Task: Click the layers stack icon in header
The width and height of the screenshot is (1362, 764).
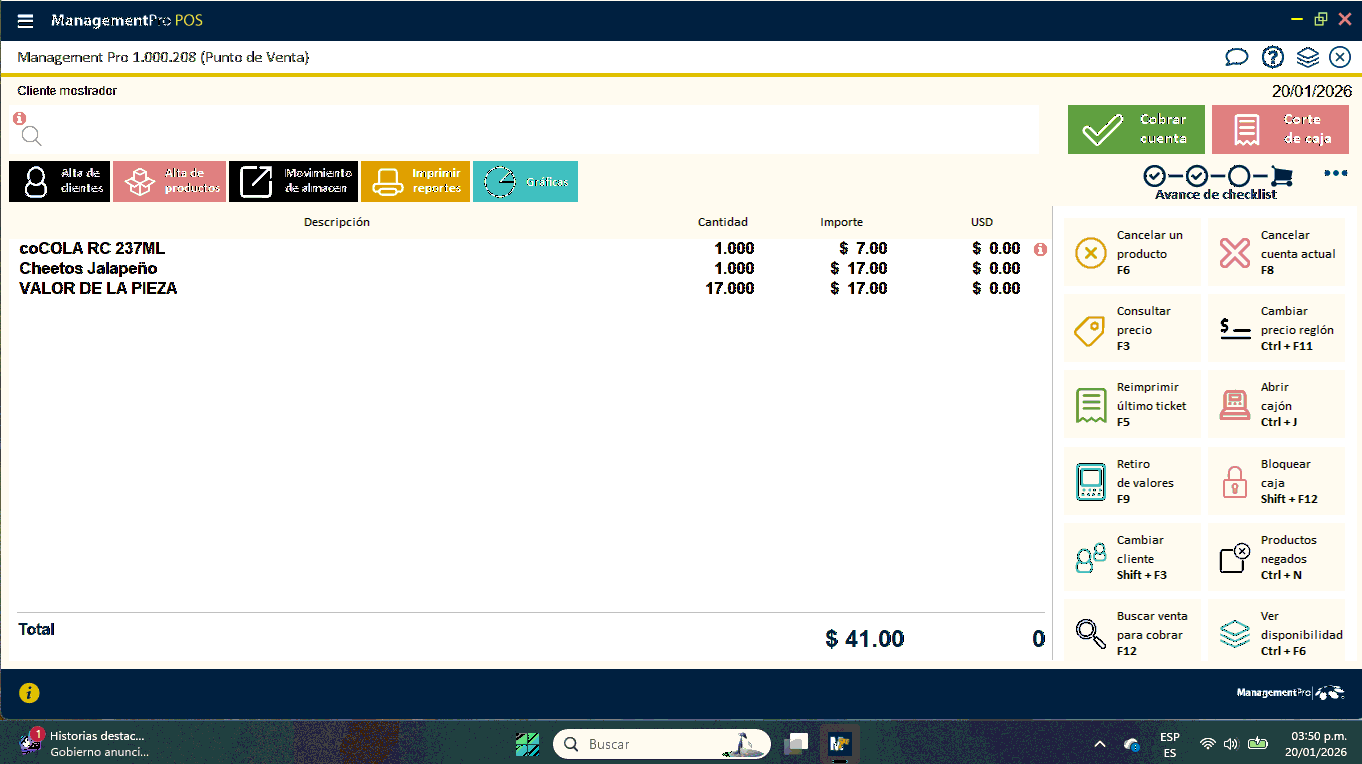Action: pyautogui.click(x=1307, y=58)
